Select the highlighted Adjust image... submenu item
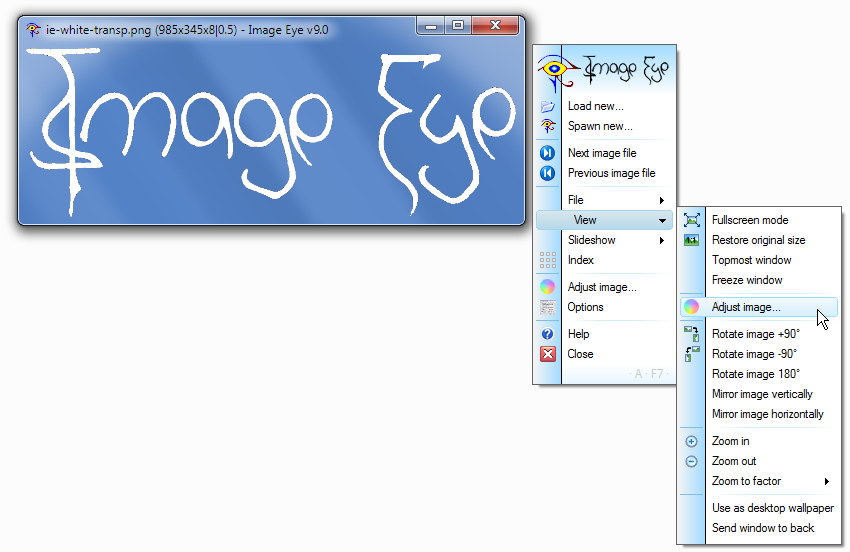This screenshot has height=552, width=850. click(x=758, y=307)
